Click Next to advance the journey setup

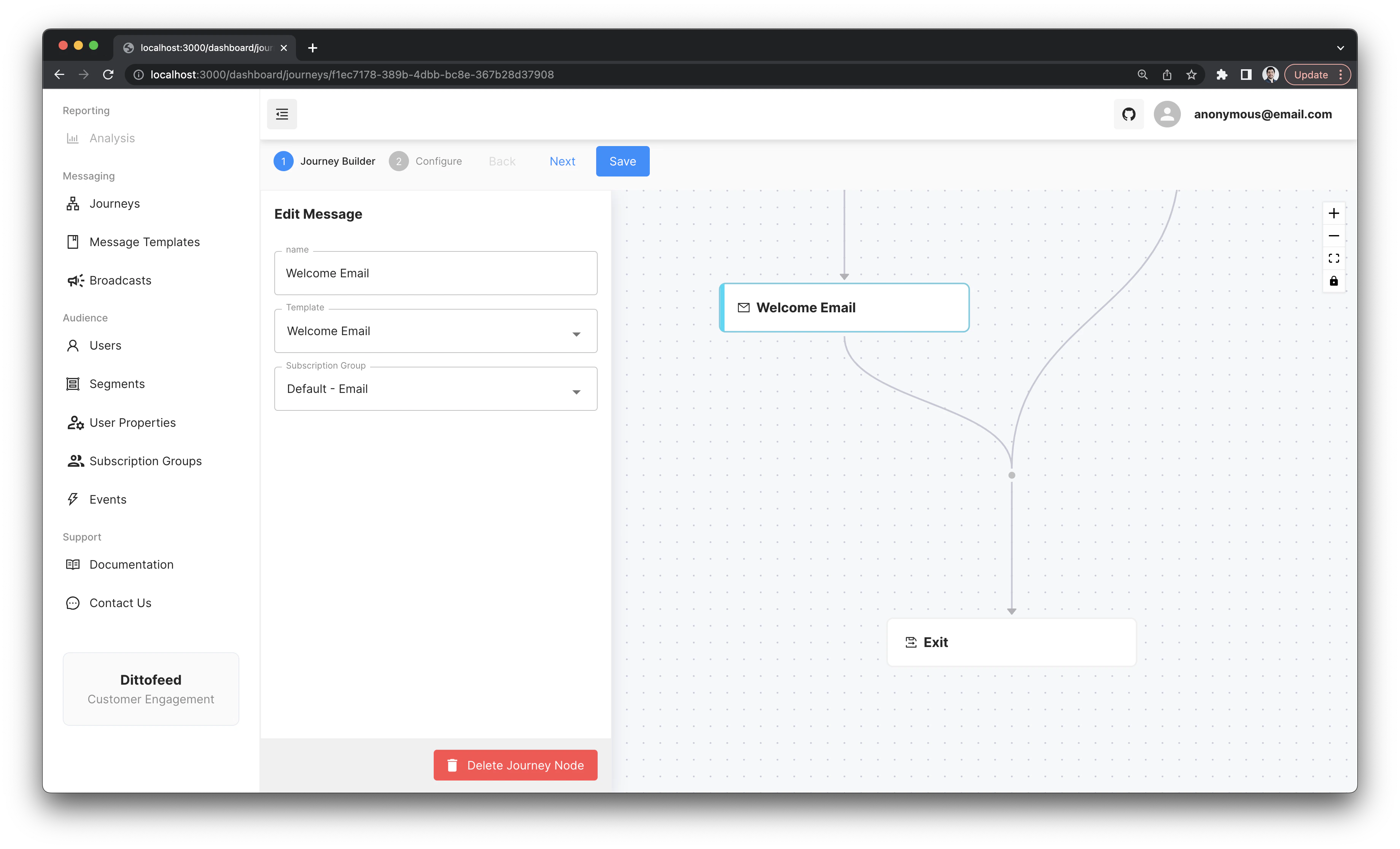tap(562, 161)
